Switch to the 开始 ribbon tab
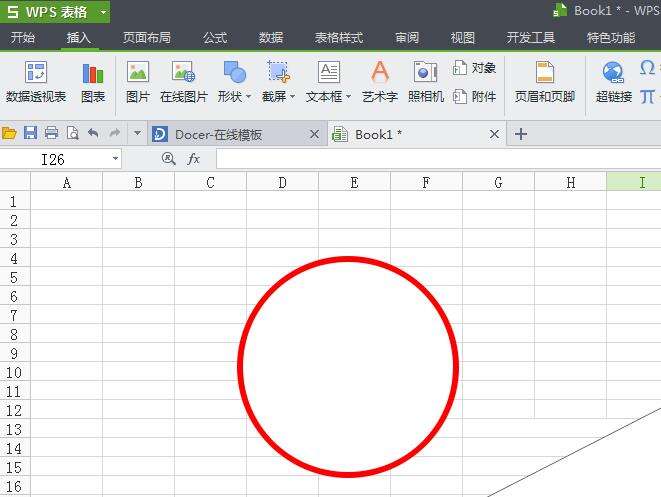The height and width of the screenshot is (497, 661). 23,38
